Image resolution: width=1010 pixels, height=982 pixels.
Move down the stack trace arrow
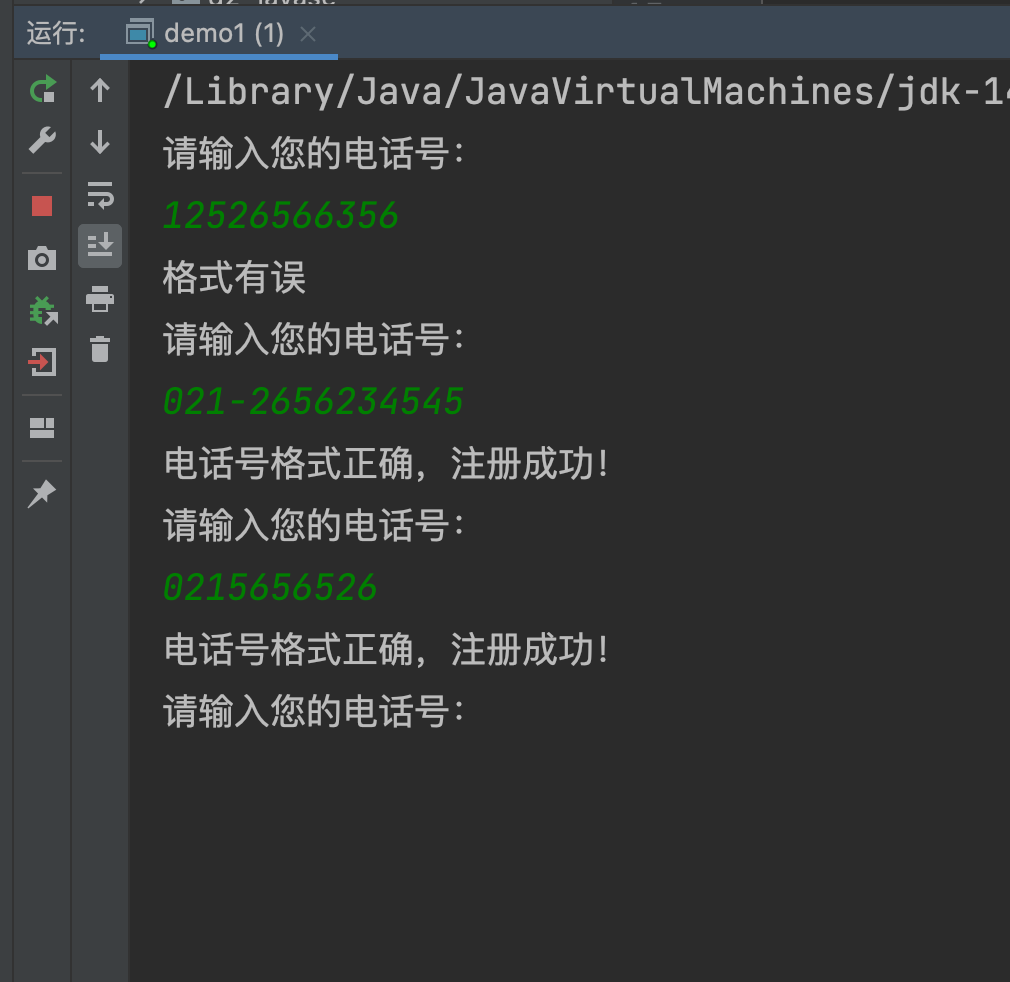100,142
